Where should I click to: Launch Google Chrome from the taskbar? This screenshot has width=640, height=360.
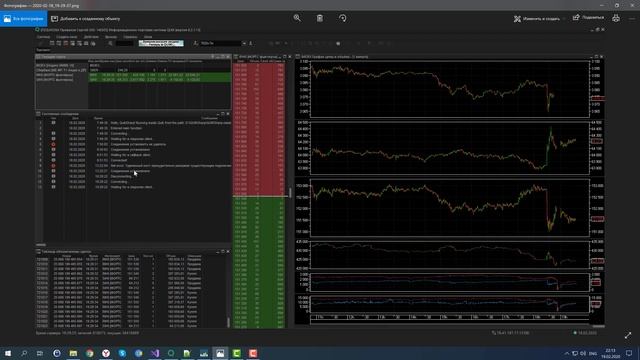(x=89, y=353)
